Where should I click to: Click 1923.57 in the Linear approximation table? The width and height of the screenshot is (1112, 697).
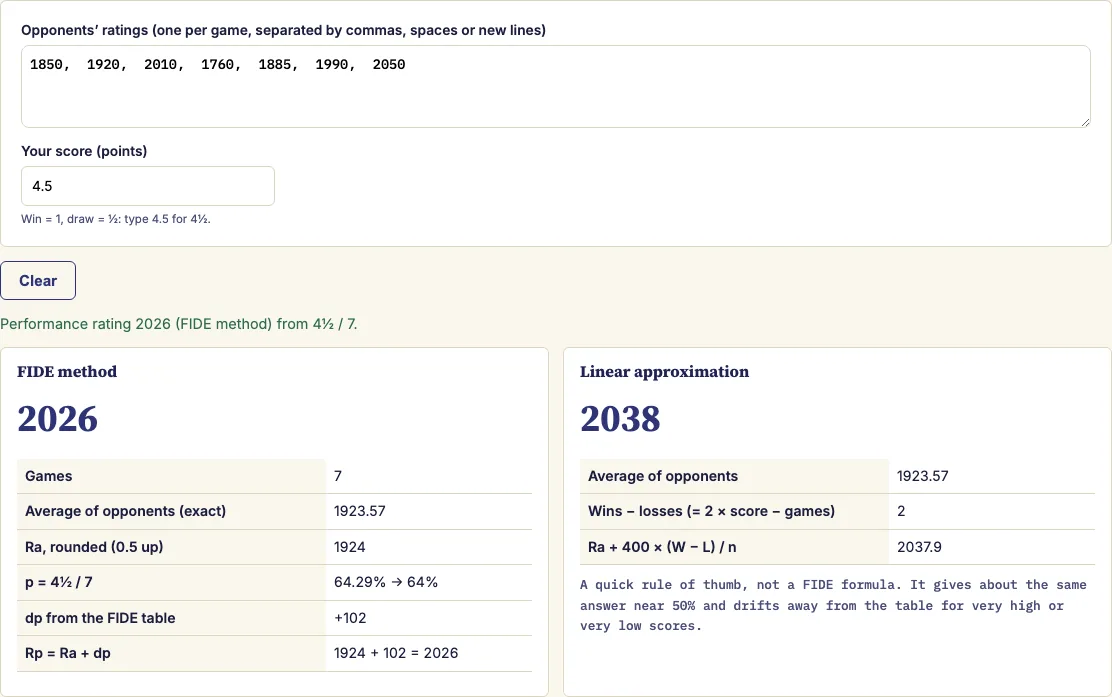(922, 476)
